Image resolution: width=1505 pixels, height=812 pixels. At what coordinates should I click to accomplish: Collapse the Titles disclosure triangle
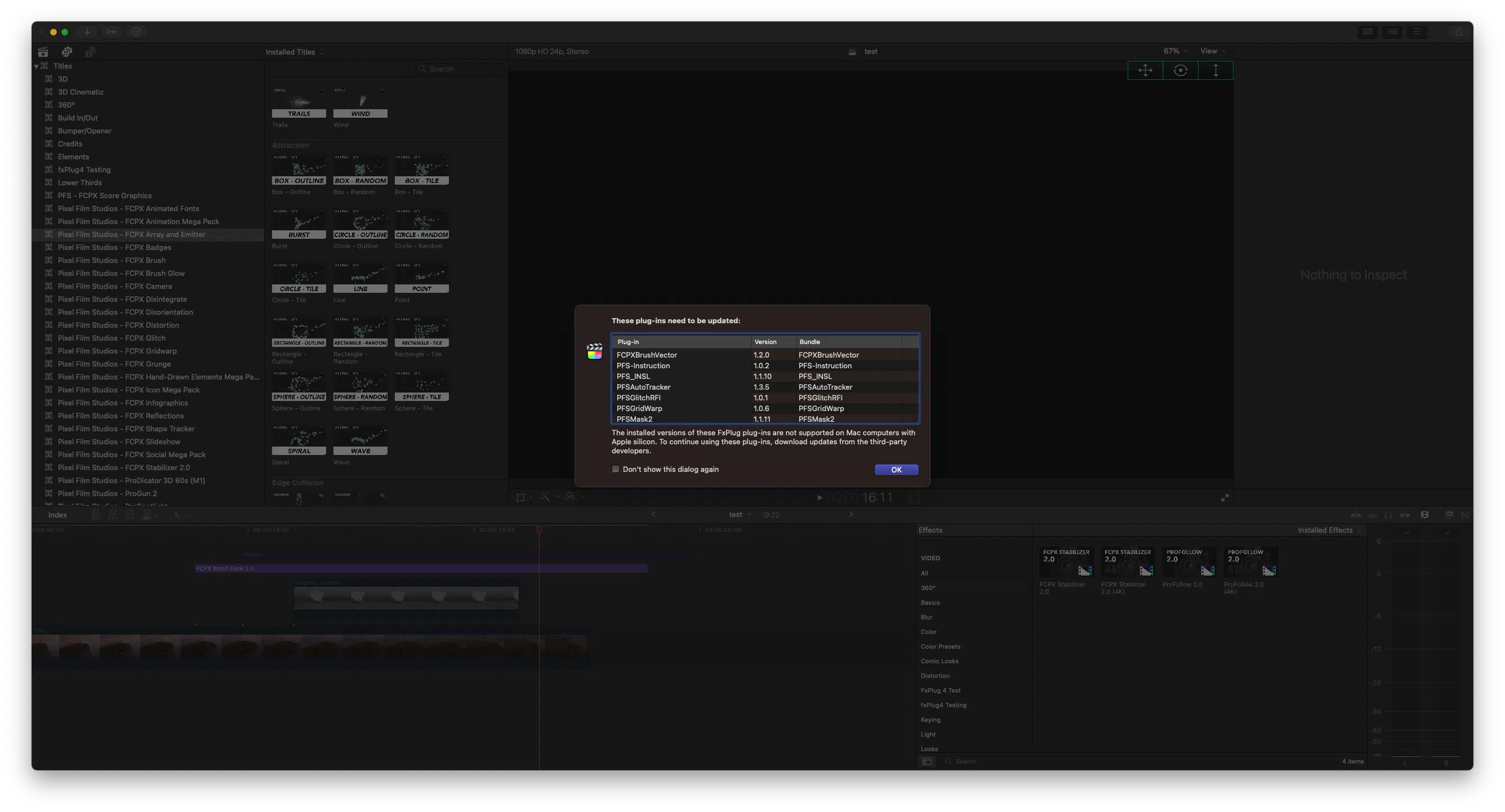[x=36, y=66]
